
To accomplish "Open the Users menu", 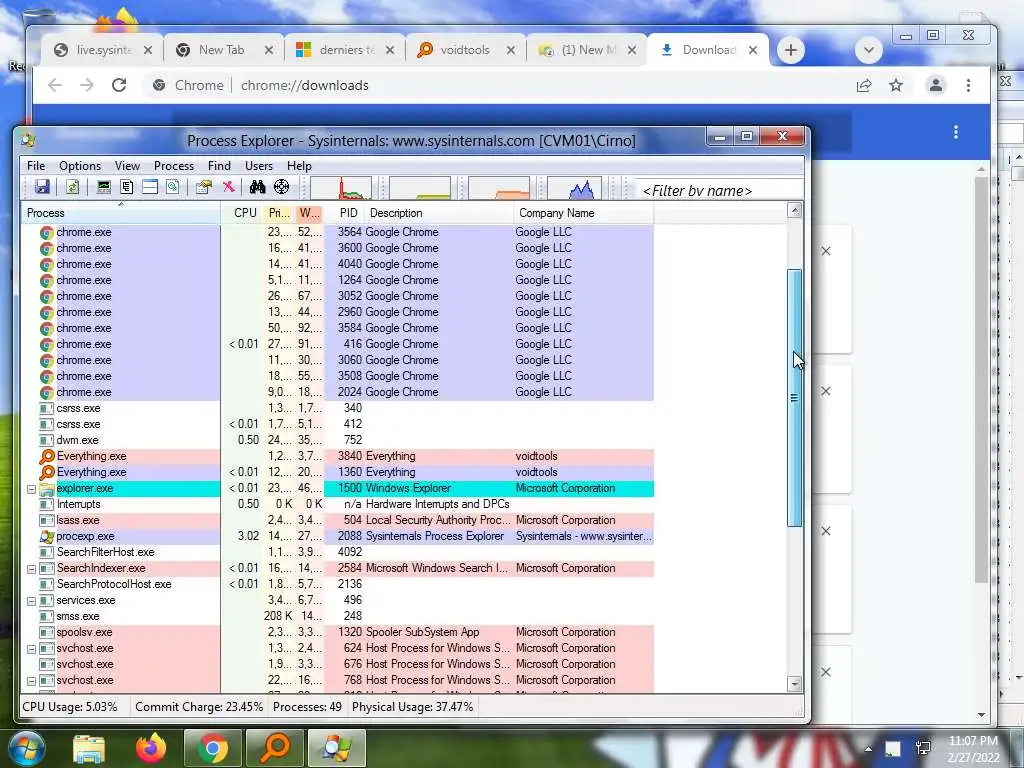I will point(259,166).
